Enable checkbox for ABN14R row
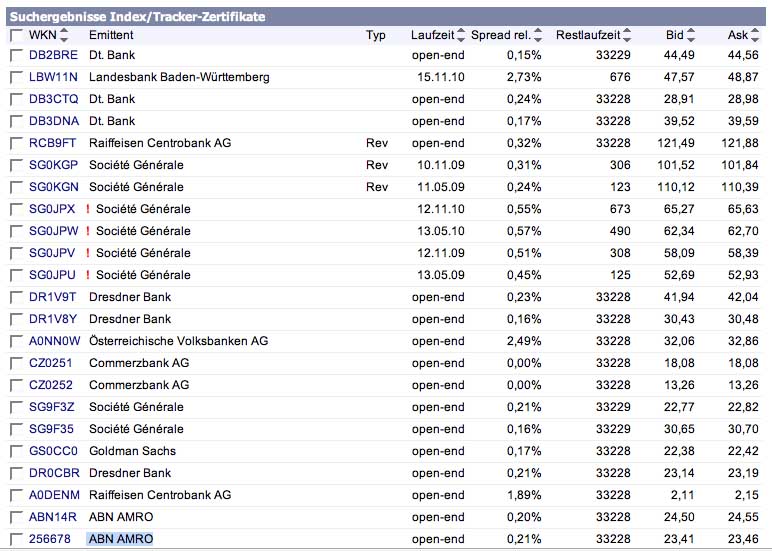Screen dimensions: 772x551 point(15,517)
